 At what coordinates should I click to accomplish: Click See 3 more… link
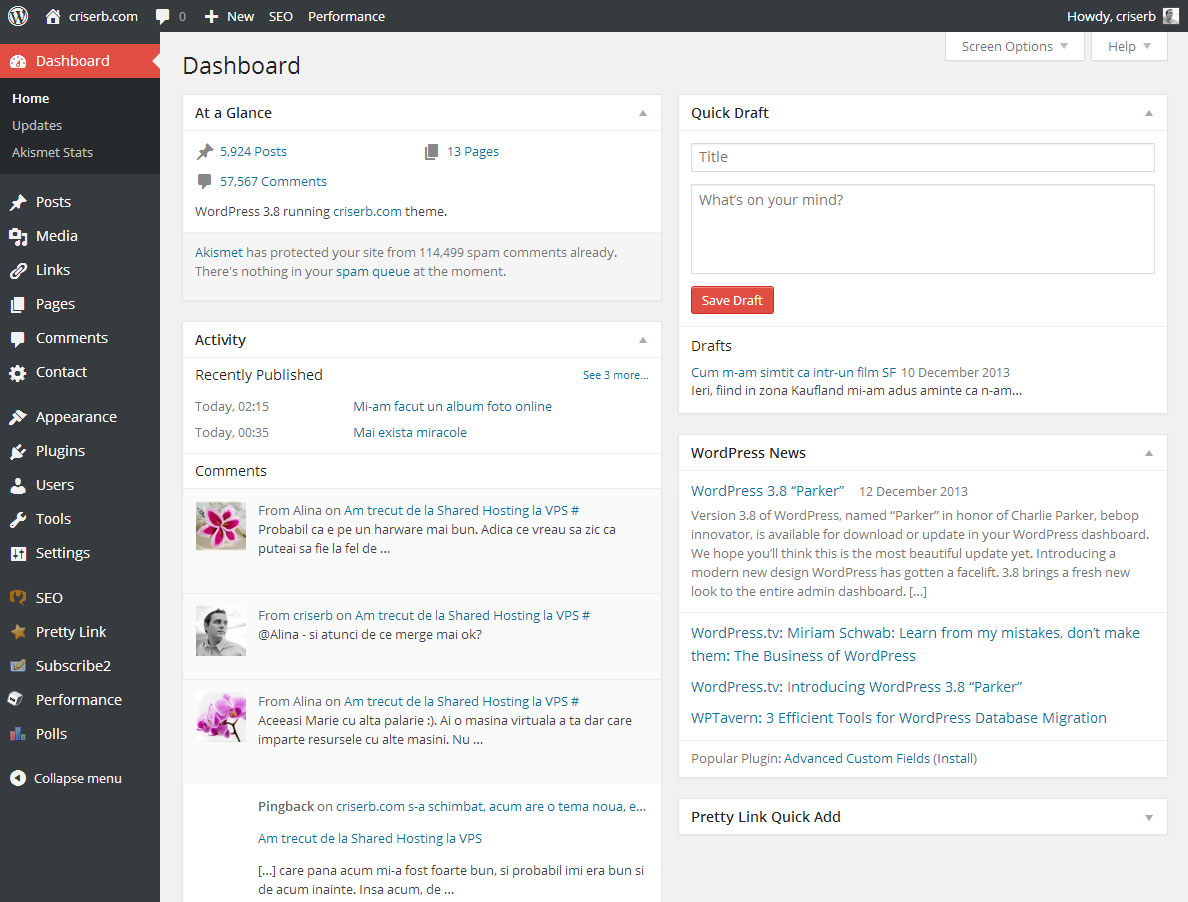(x=615, y=375)
